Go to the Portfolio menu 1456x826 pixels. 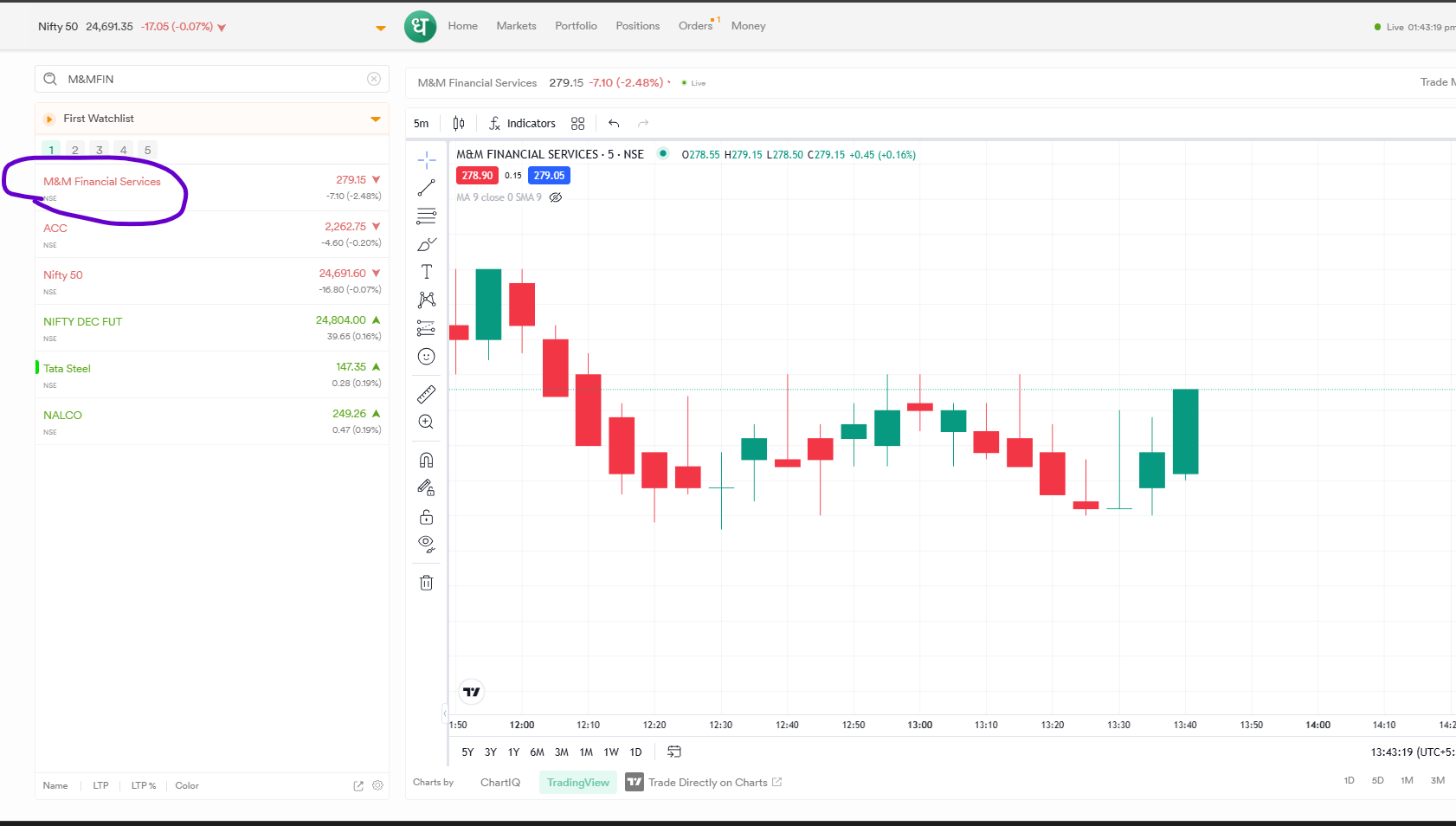coord(576,26)
